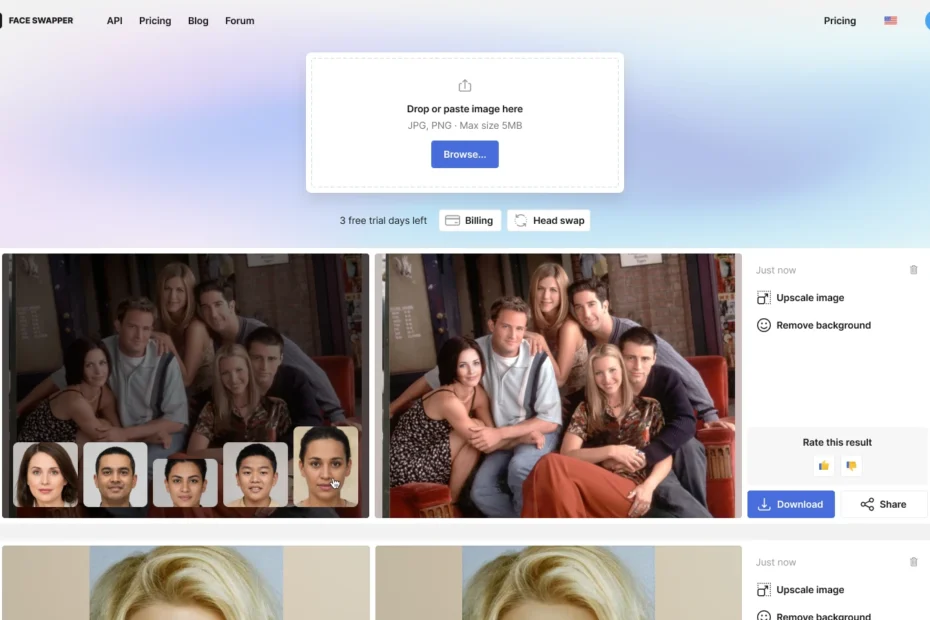Click the drop or paste image area
This screenshot has height=620, width=930.
tap(465, 123)
